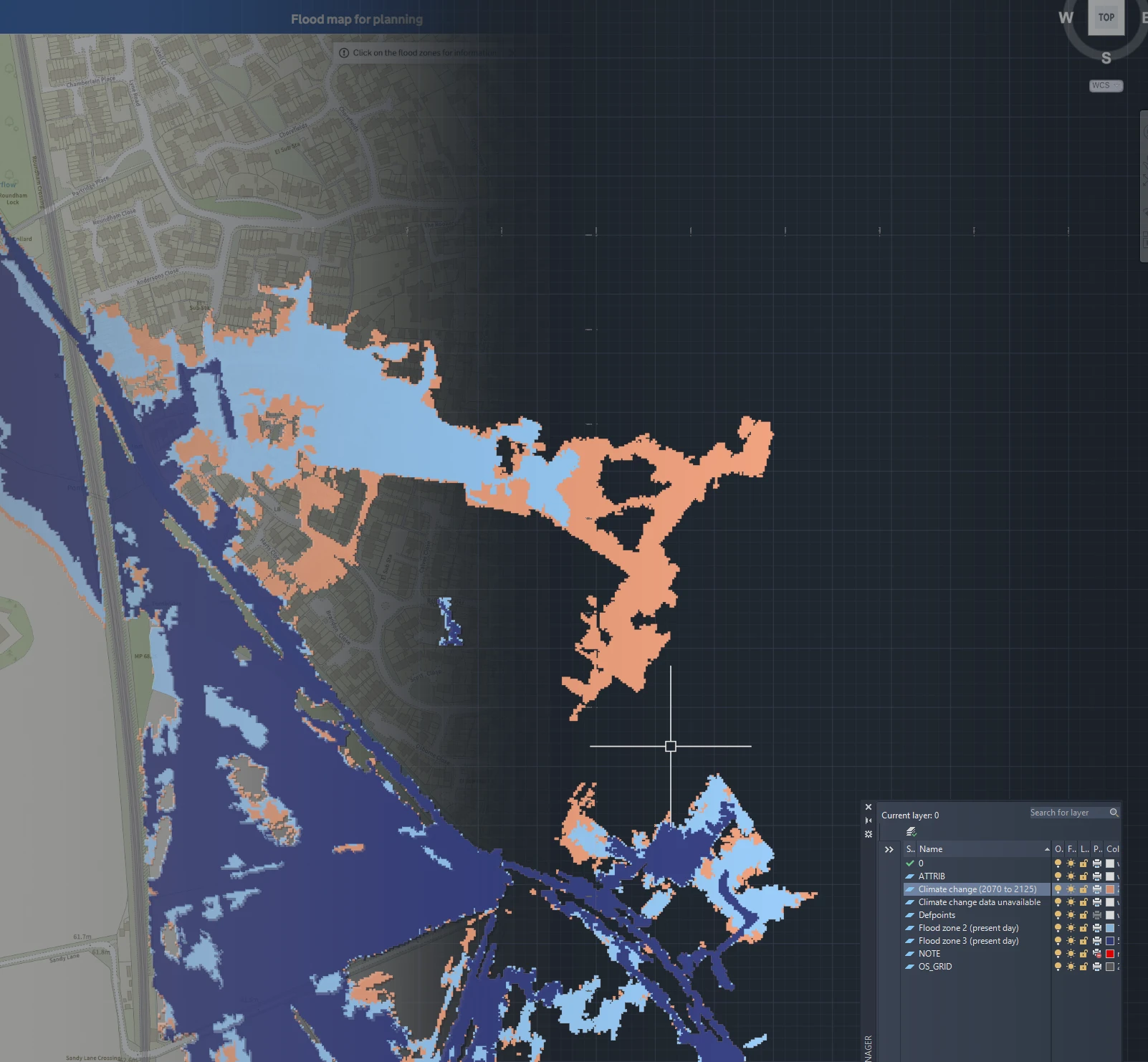Lock the NOTE layer padlock
The height and width of the screenshot is (1062, 1148).
1084,954
